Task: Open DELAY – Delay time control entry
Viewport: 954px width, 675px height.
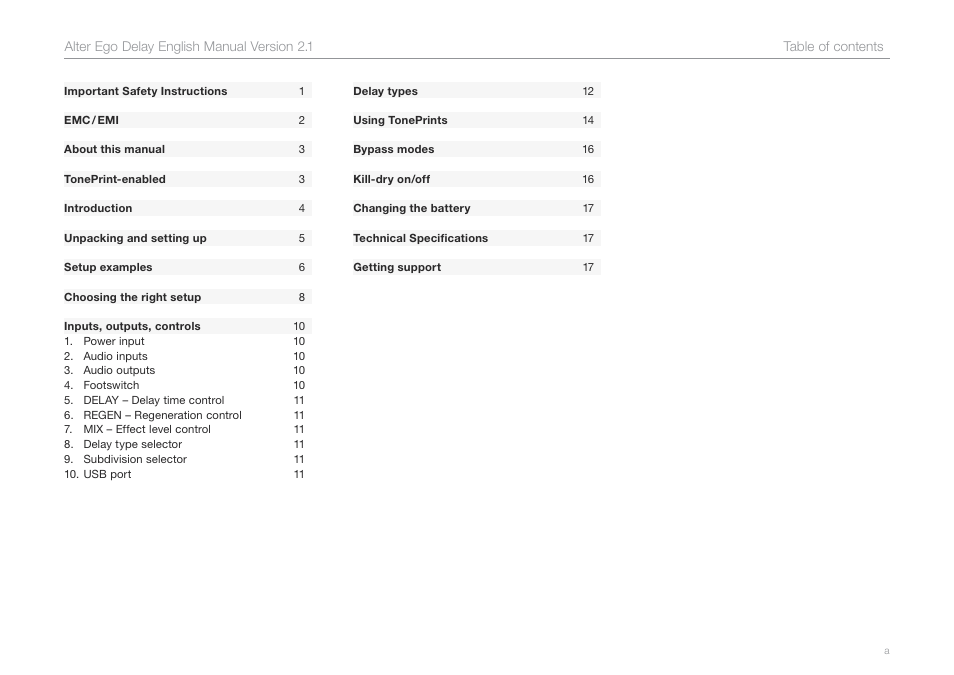Action: click(x=184, y=400)
